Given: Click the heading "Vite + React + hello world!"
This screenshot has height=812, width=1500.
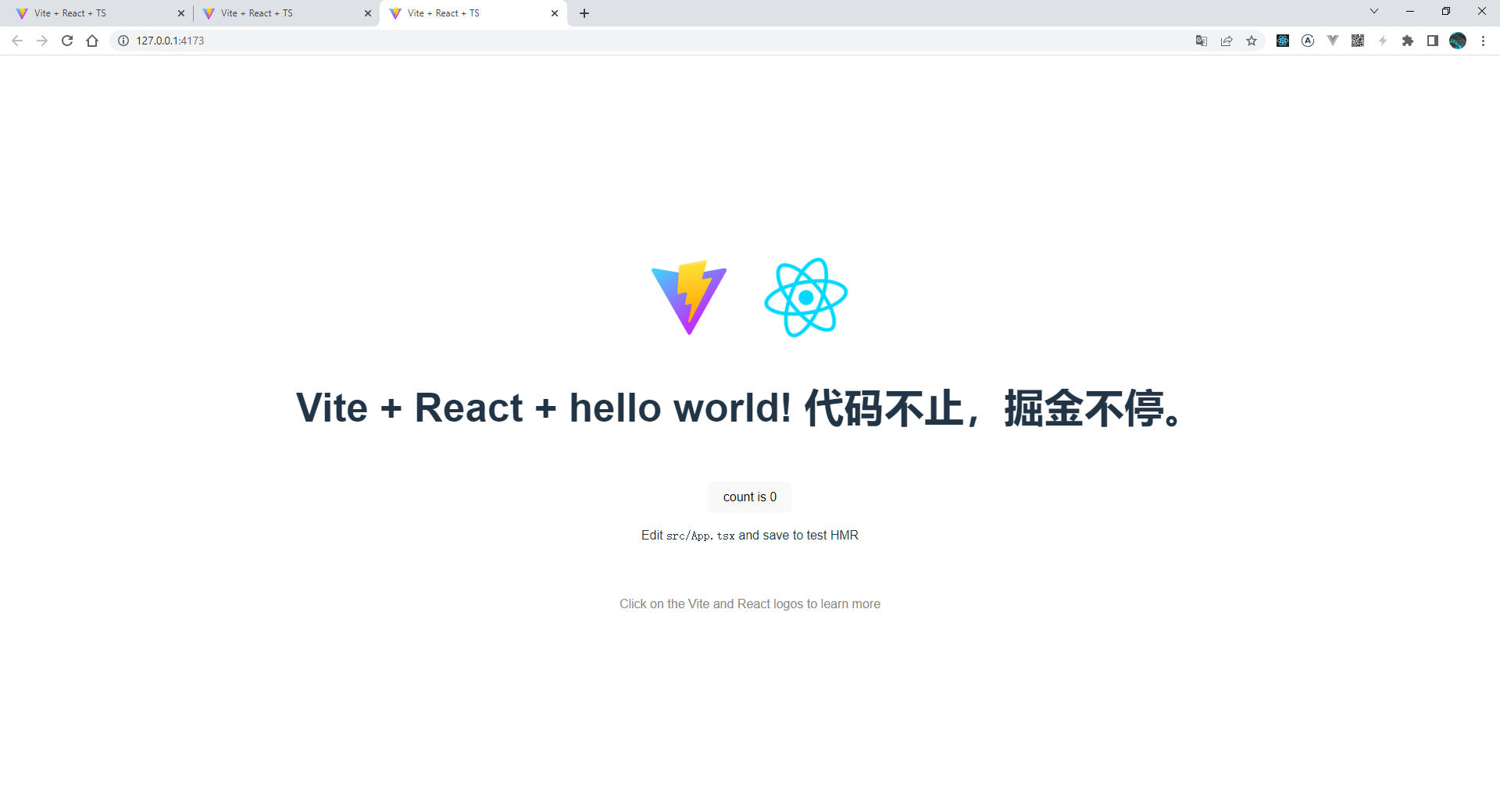Looking at the screenshot, I should [544, 408].
